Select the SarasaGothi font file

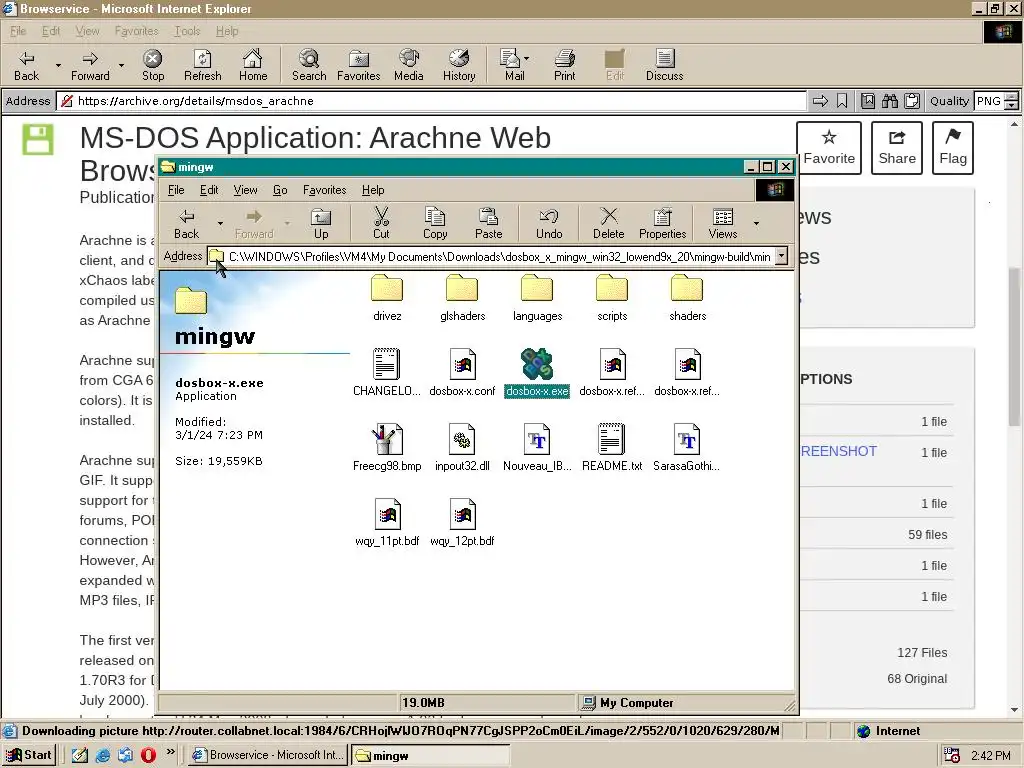point(687,448)
